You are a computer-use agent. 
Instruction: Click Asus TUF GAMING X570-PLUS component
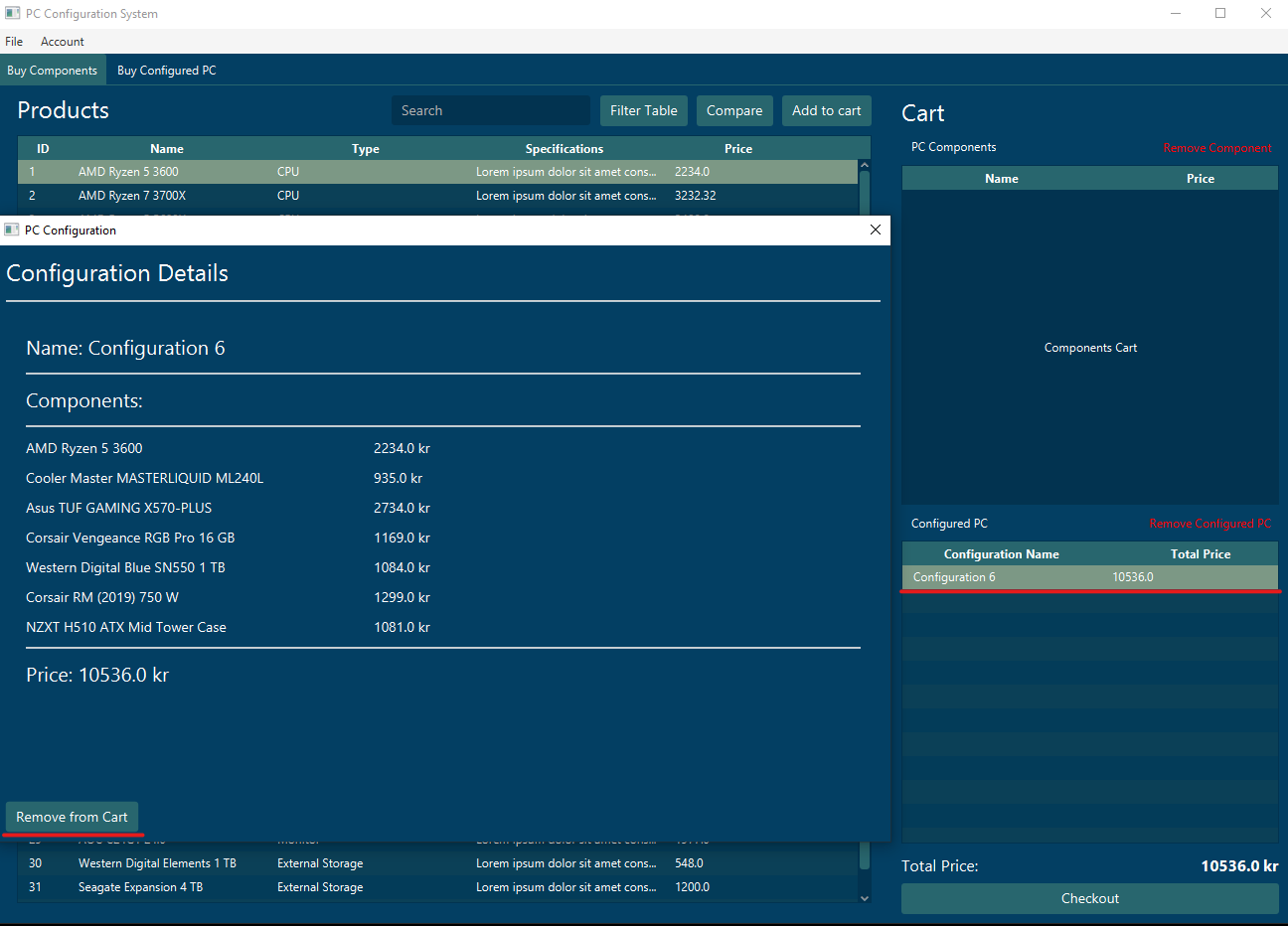coord(119,508)
